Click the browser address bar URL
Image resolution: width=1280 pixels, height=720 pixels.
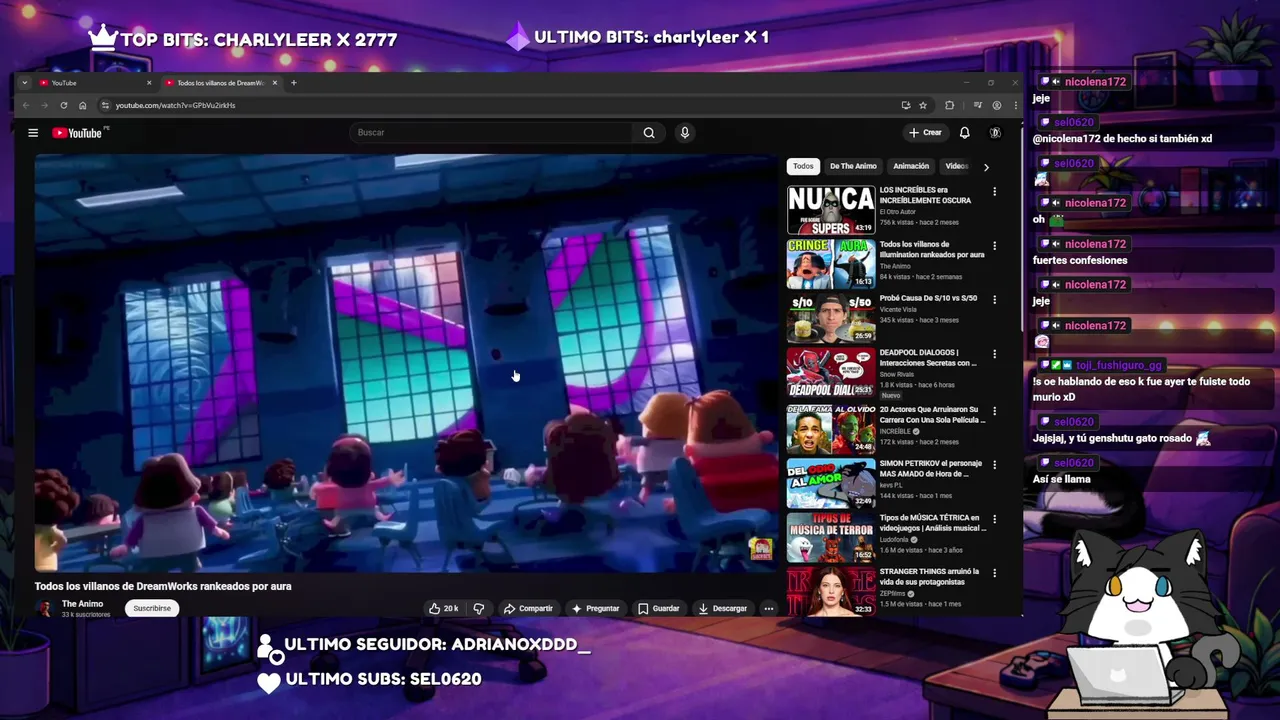pyautogui.click(x=175, y=105)
